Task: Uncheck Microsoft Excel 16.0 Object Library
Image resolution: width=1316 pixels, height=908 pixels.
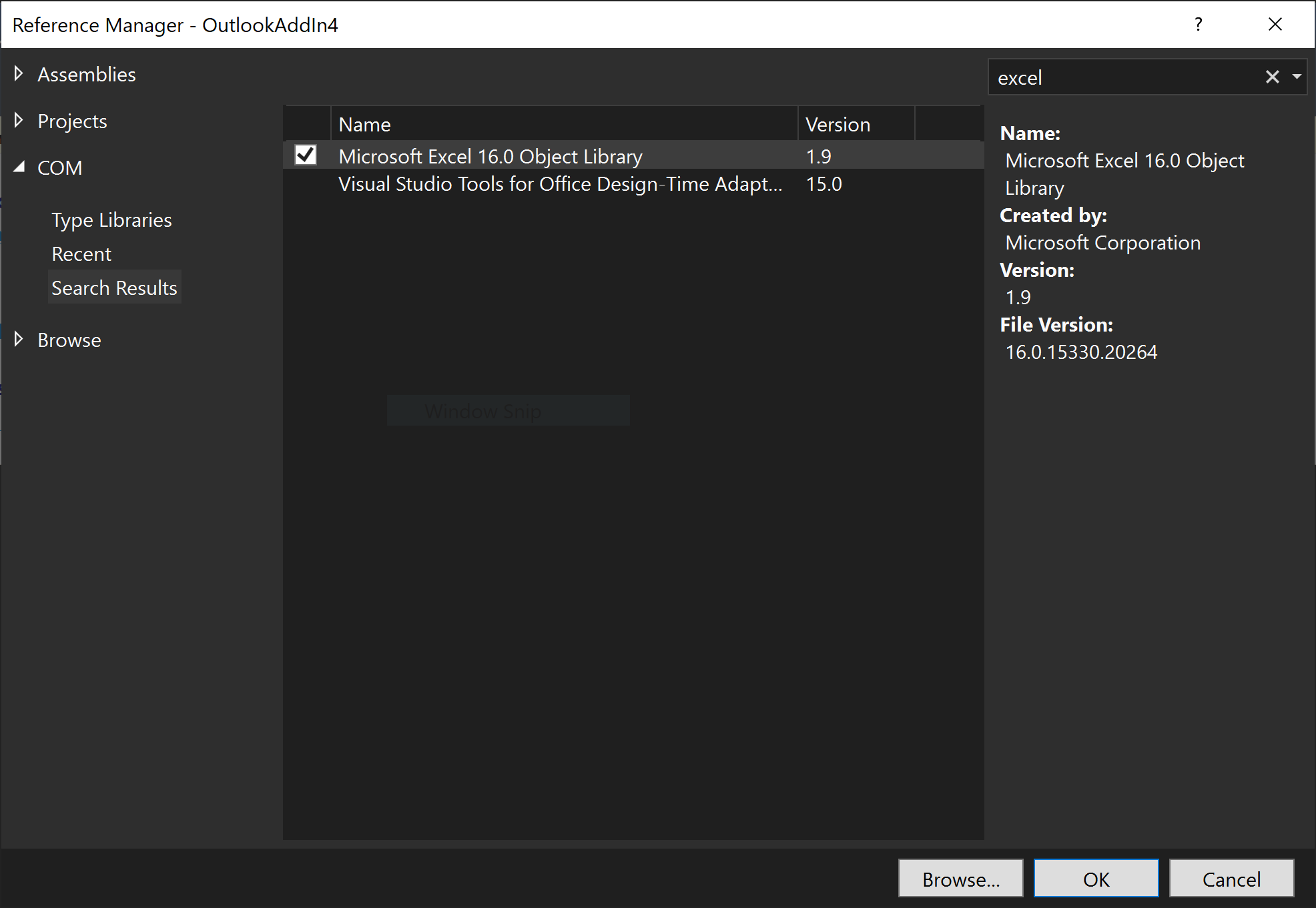Action: point(305,155)
